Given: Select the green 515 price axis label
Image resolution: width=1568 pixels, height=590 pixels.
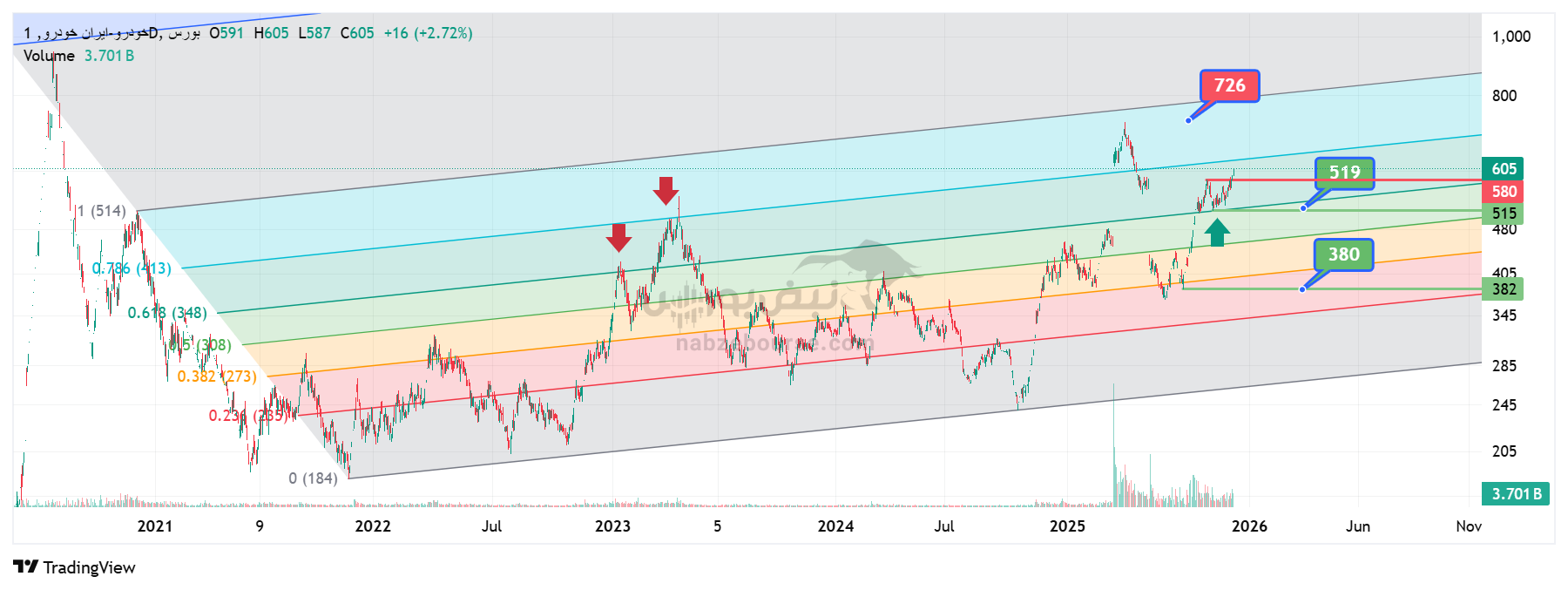Looking at the screenshot, I should [1504, 214].
